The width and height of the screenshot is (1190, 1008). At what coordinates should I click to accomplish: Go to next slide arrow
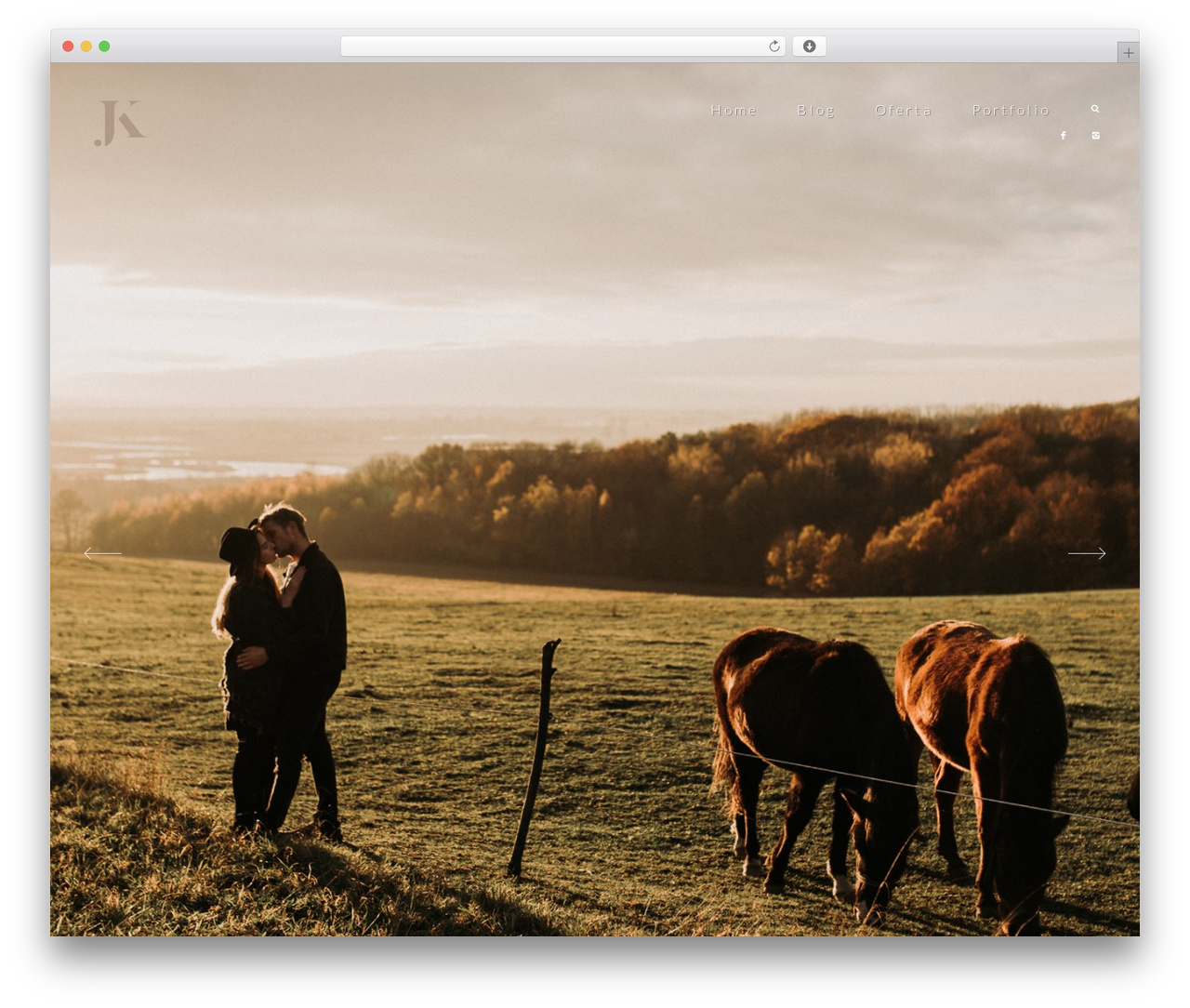coord(1087,553)
